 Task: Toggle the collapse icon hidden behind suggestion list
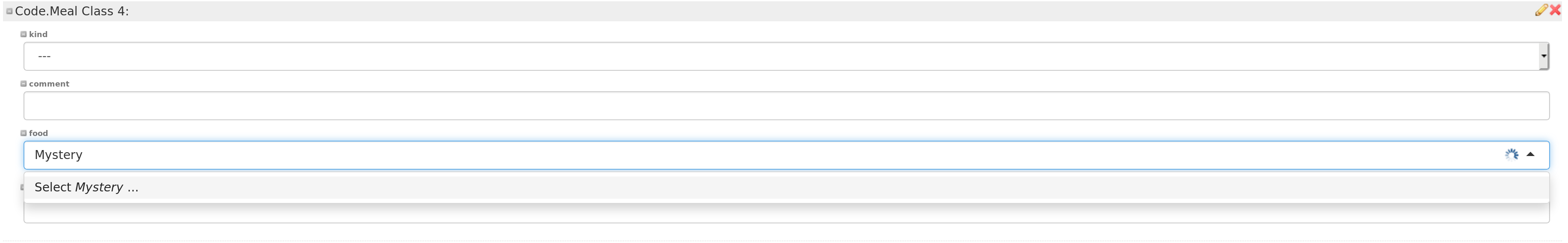(23, 187)
